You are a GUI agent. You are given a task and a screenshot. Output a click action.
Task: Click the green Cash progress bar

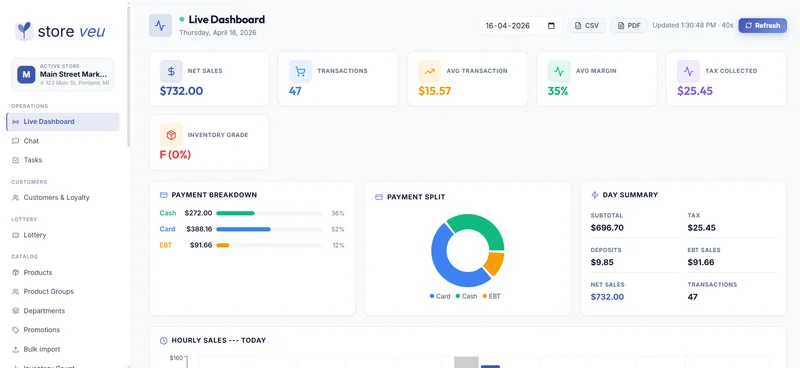pos(235,213)
